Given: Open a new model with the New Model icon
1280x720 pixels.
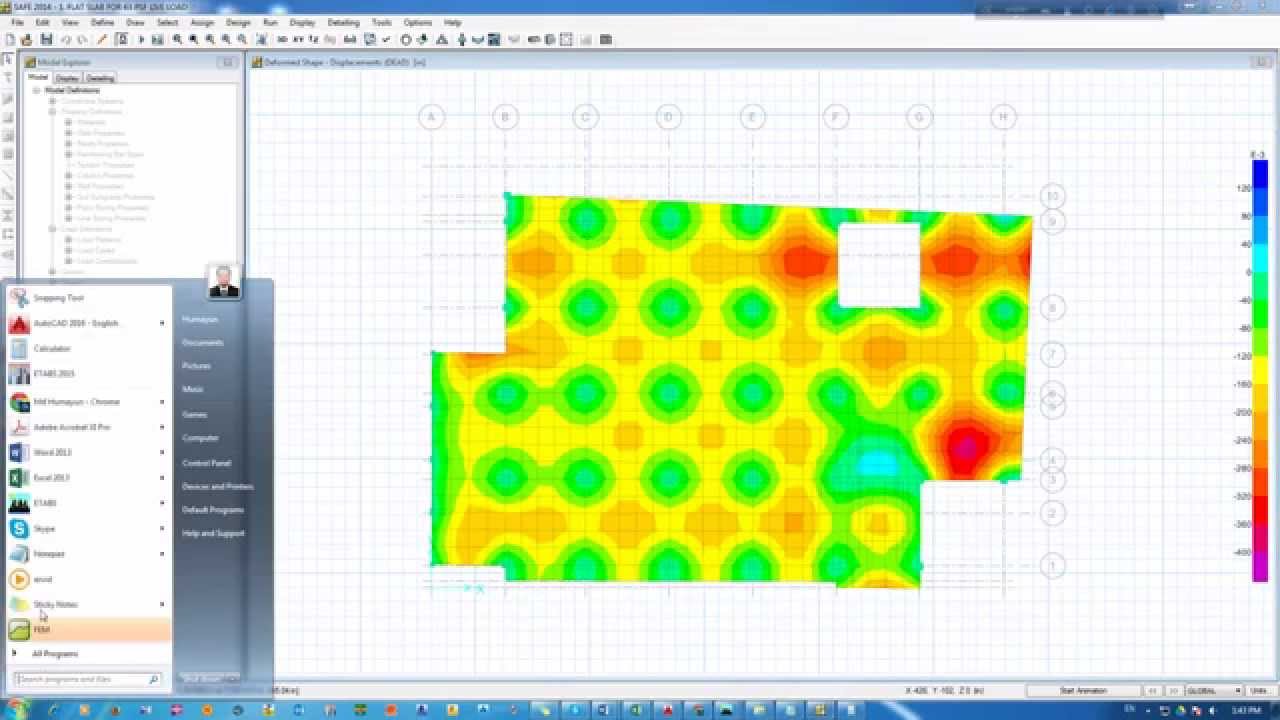Looking at the screenshot, I should (x=9, y=40).
